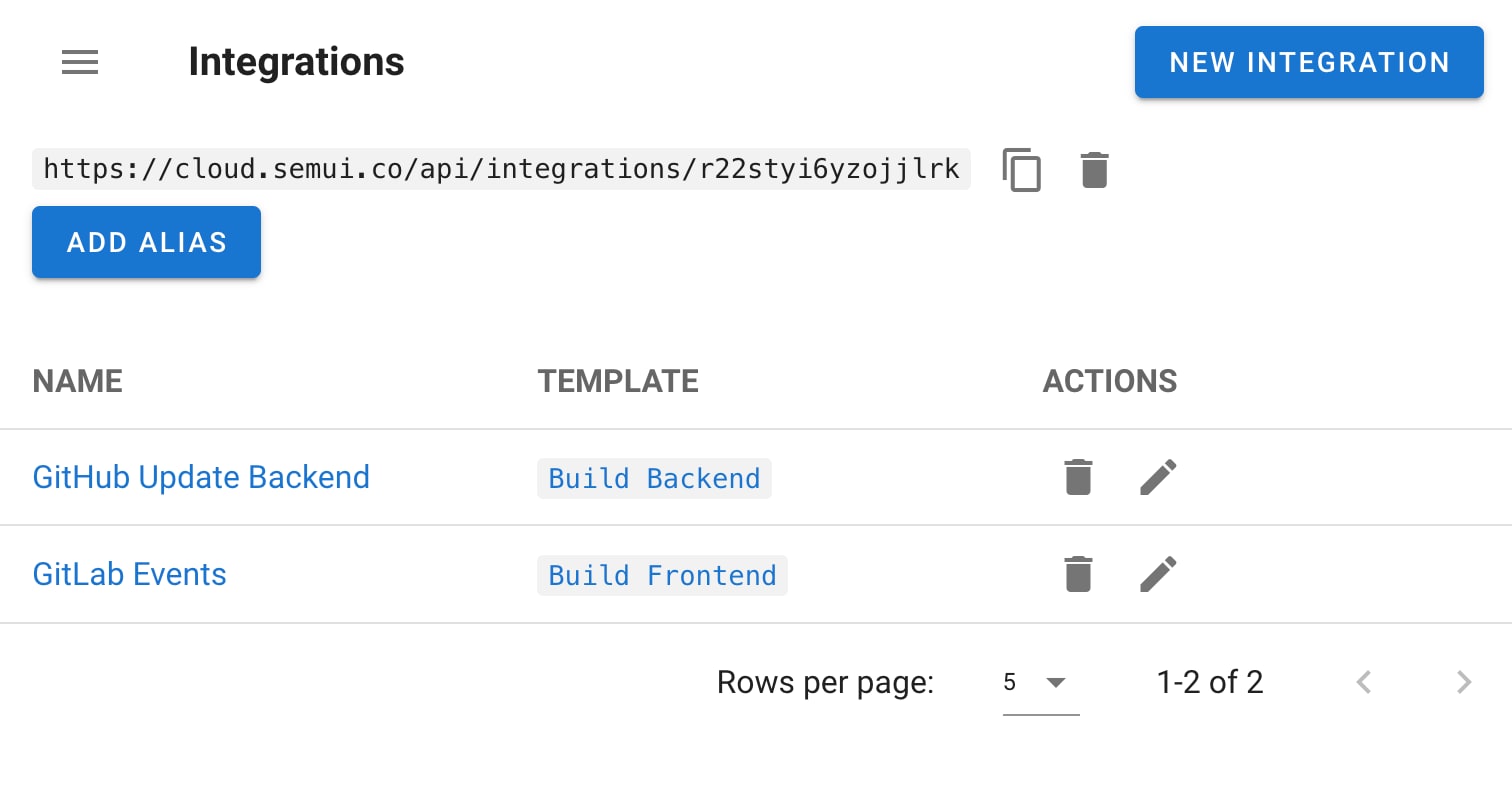The height and width of the screenshot is (790, 1512).
Task: Delete the integration alias URL
Action: coord(1095,170)
